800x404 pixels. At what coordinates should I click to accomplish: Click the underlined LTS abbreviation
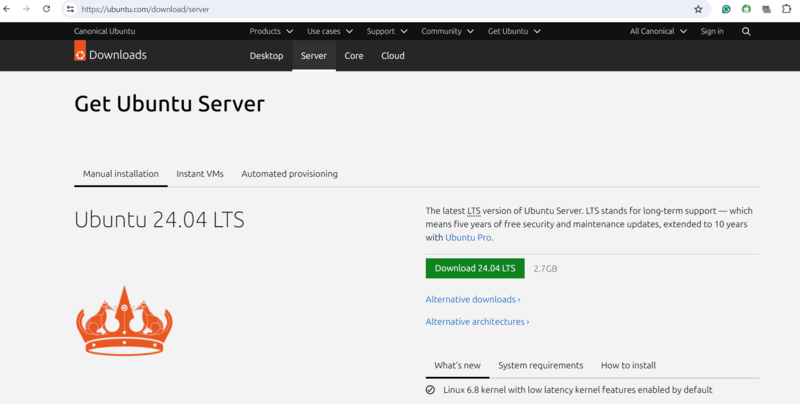474,211
